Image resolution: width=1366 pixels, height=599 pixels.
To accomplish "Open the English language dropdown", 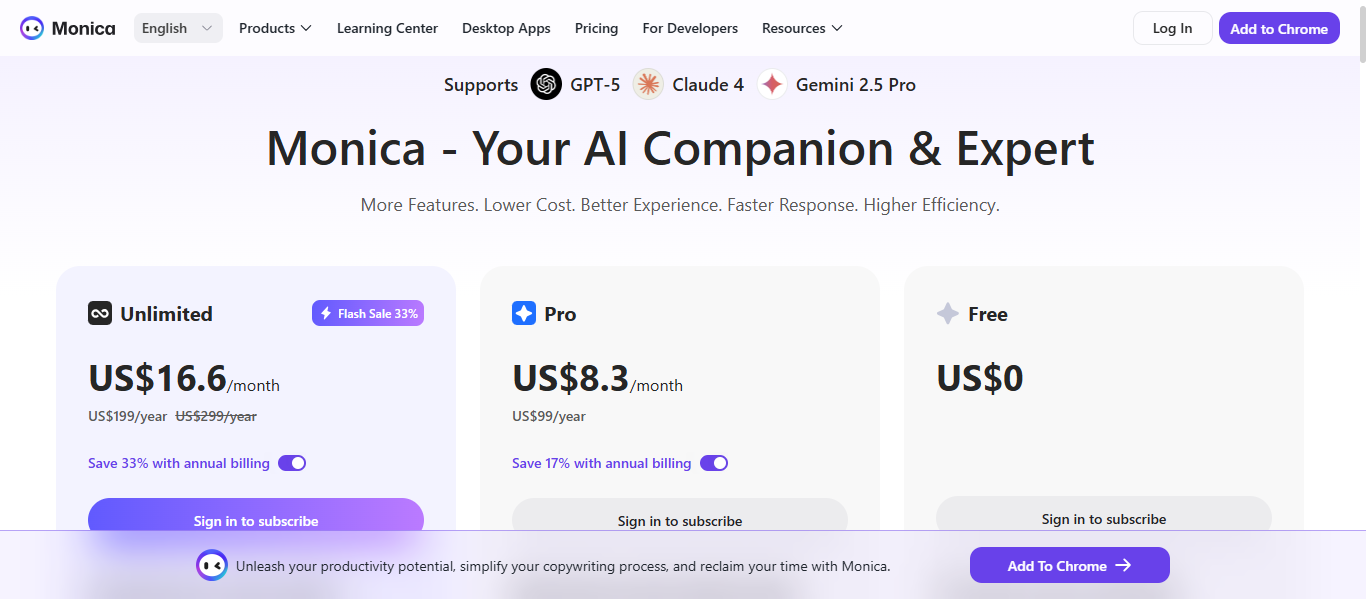I will point(178,28).
